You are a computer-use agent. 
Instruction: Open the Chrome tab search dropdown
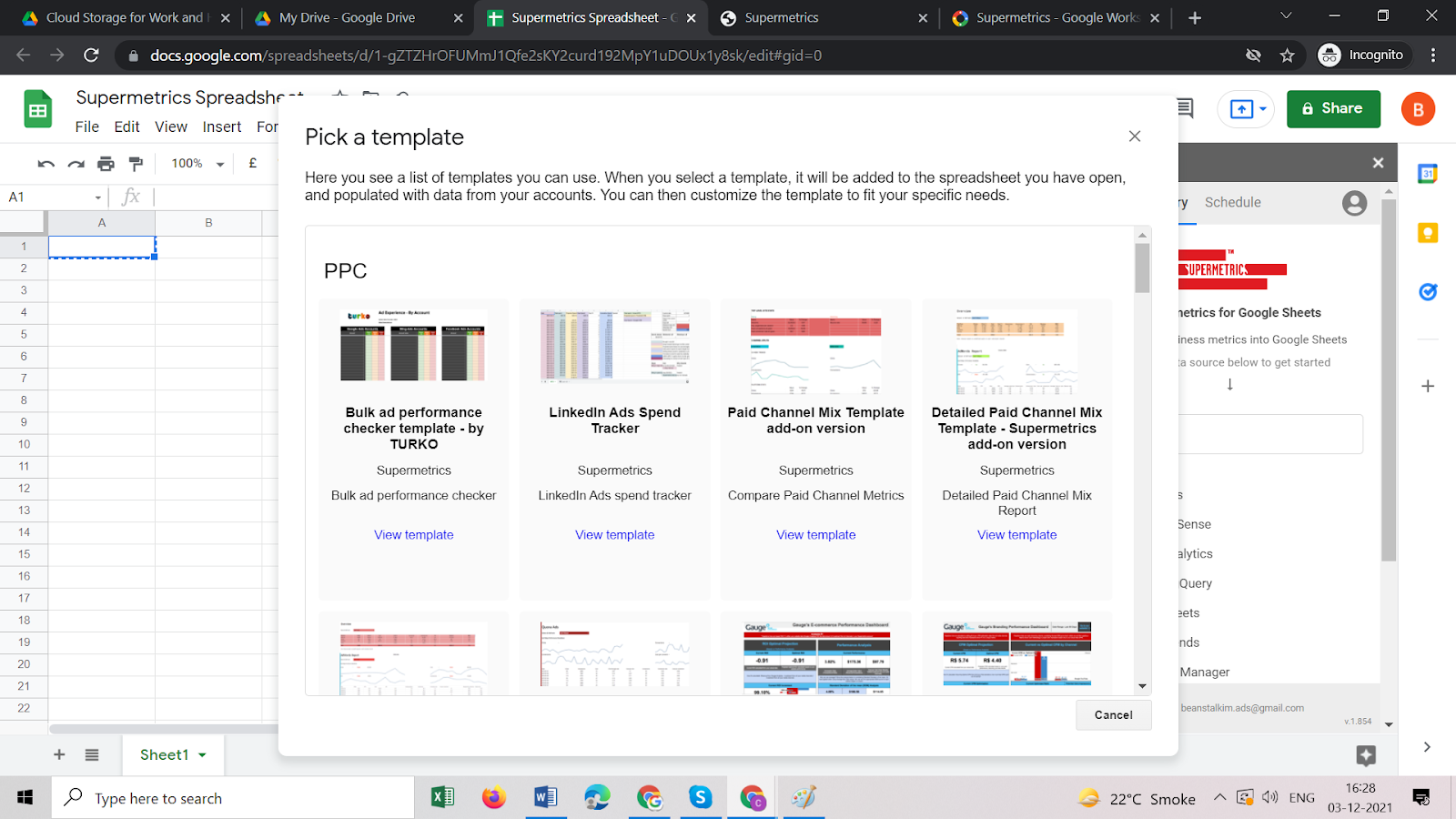tap(1286, 16)
